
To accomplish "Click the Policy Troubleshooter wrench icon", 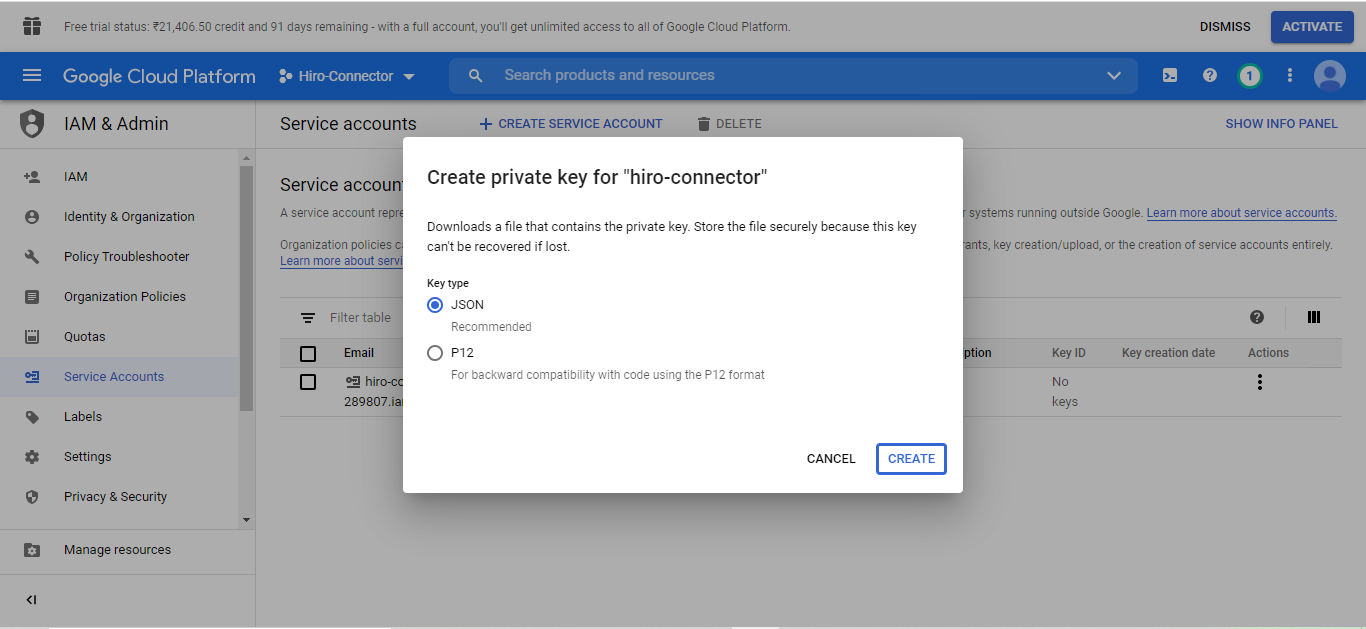I will click(32, 257).
